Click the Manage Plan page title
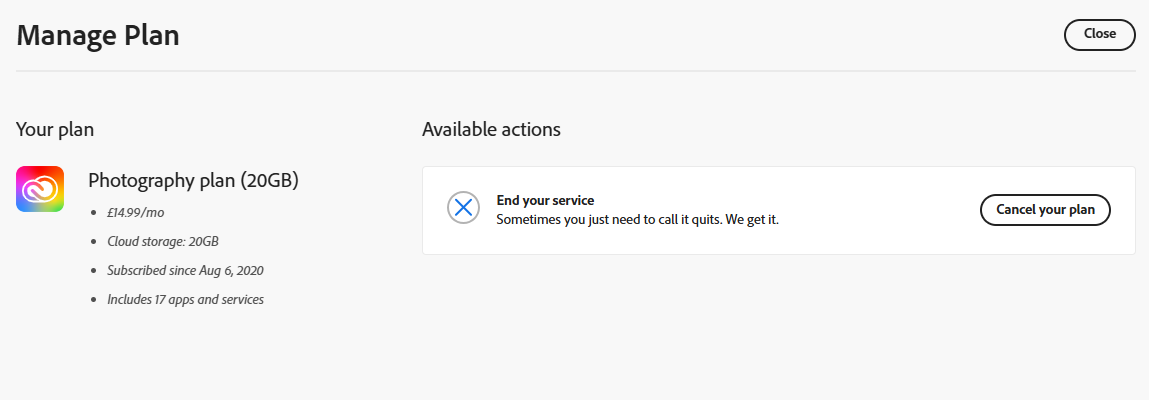The image size is (1149, 400). [x=98, y=35]
